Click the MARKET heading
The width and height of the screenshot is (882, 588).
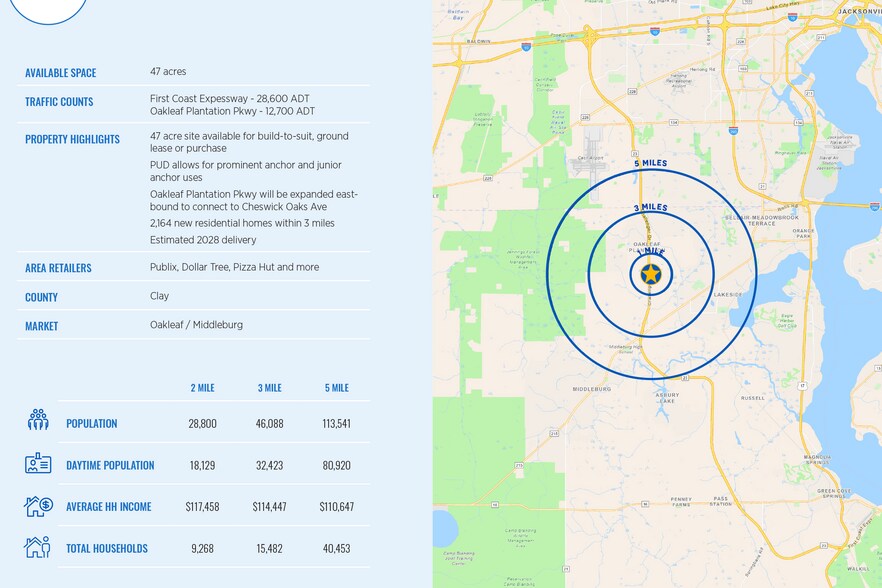pos(42,326)
